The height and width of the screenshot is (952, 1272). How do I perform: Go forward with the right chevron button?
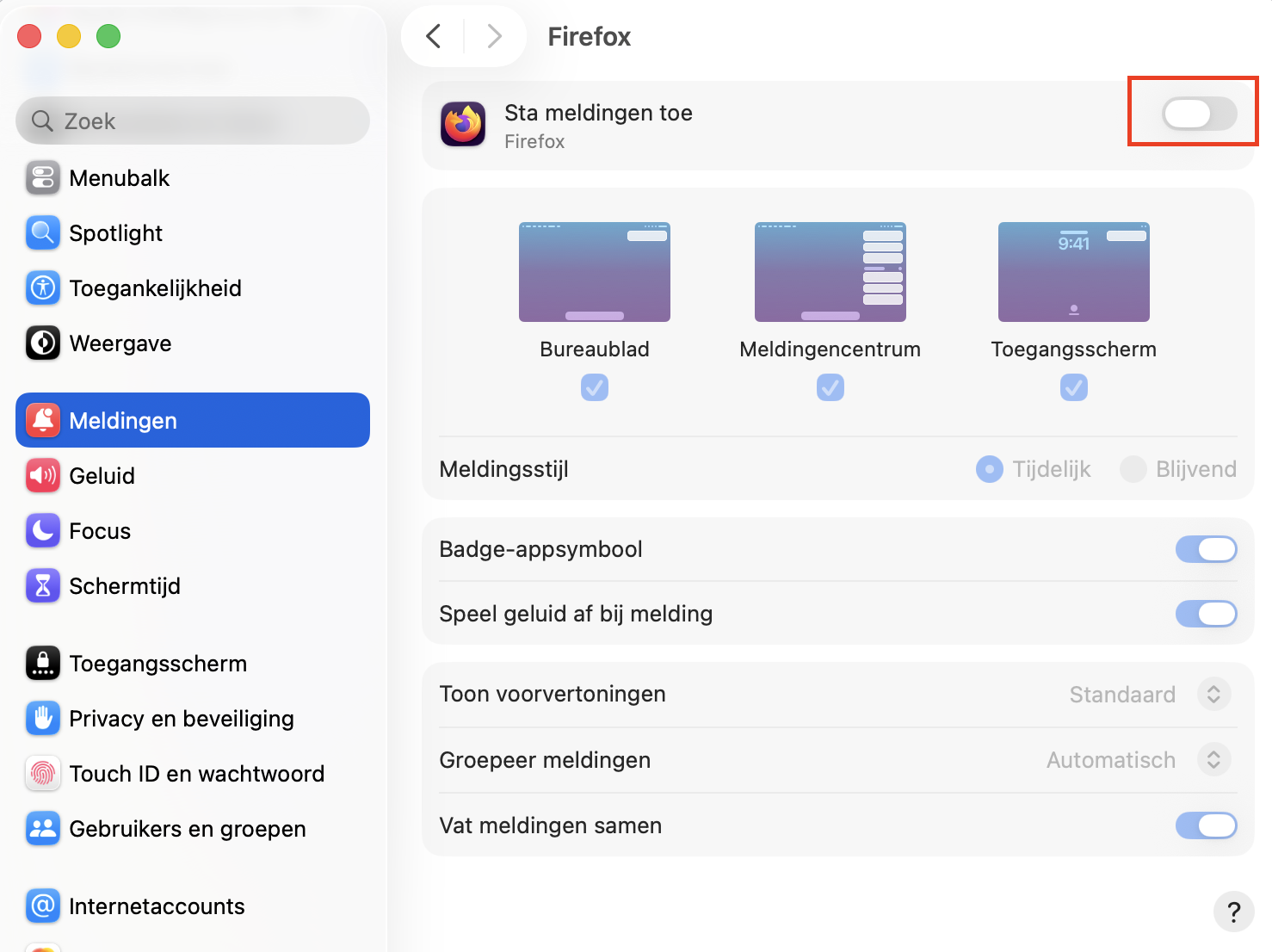(494, 36)
